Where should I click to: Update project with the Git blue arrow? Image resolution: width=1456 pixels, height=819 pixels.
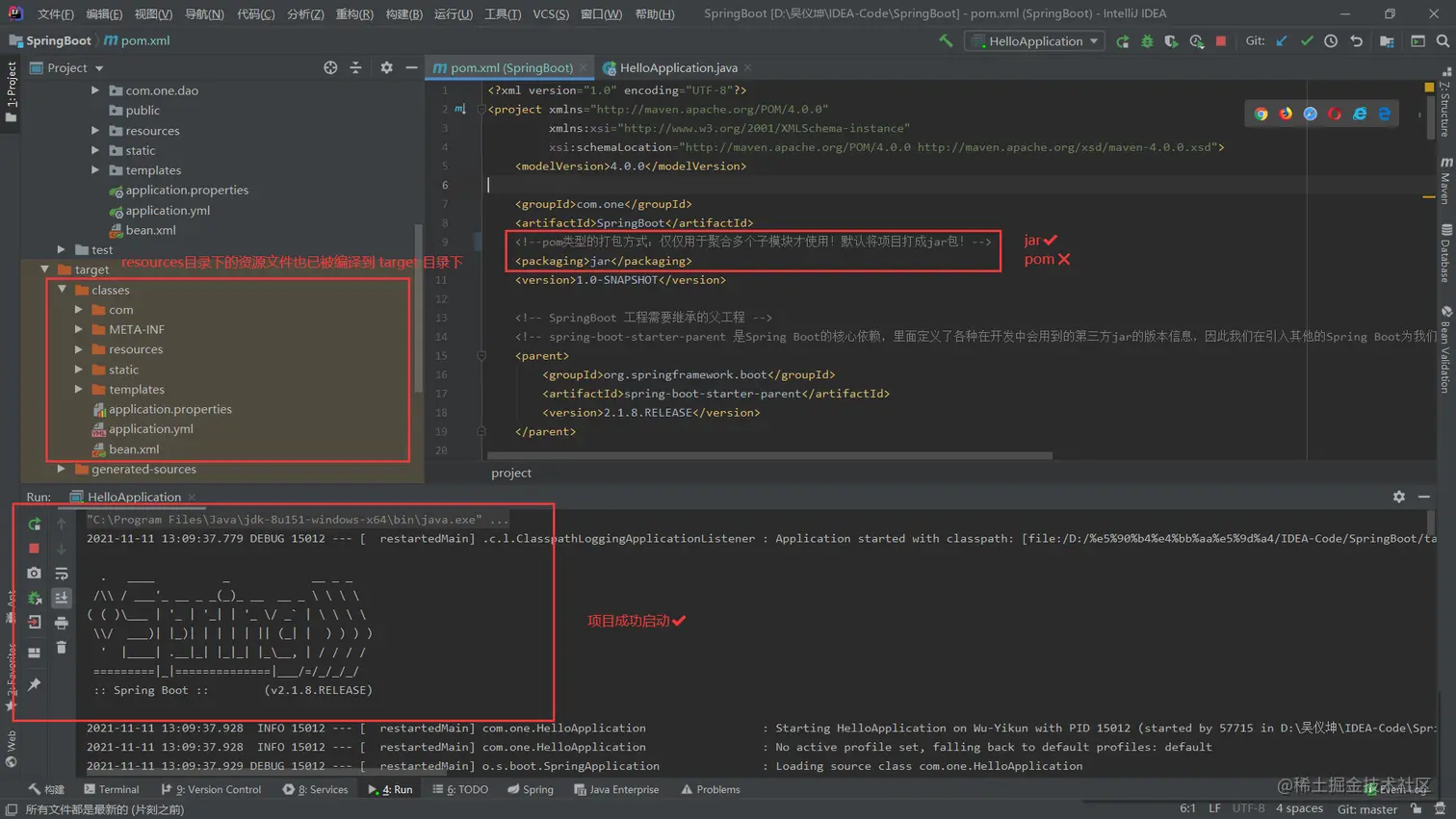click(x=1282, y=41)
